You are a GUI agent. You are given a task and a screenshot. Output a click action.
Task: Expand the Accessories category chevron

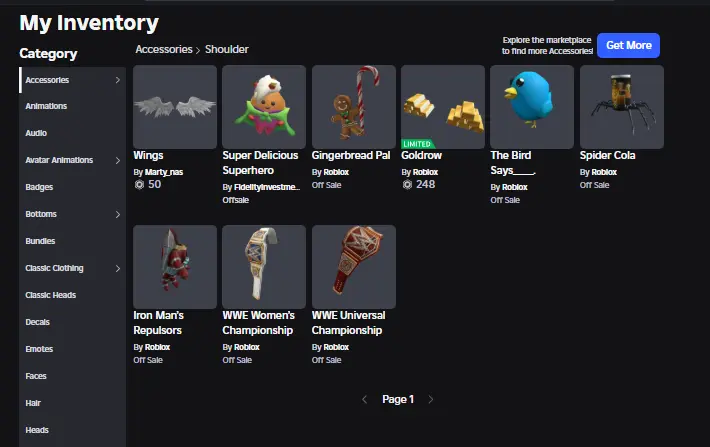(118, 80)
